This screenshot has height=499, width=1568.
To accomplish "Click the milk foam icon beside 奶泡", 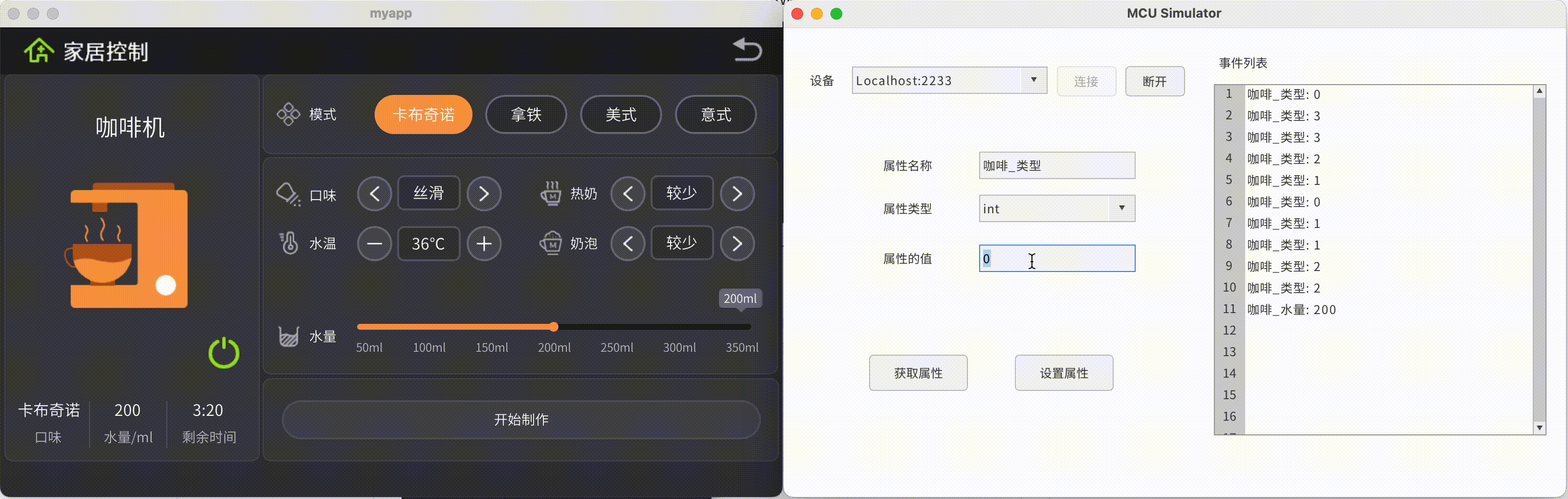I will [x=551, y=244].
